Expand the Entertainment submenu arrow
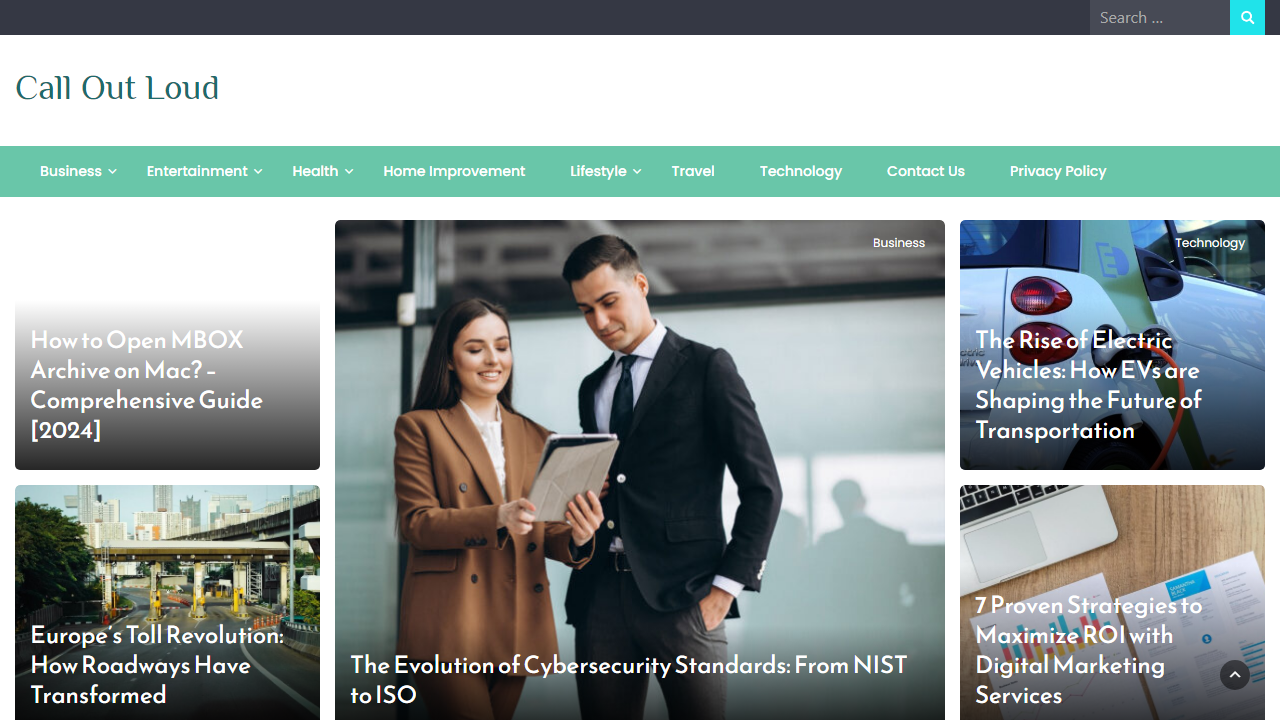The image size is (1280, 720). click(258, 172)
